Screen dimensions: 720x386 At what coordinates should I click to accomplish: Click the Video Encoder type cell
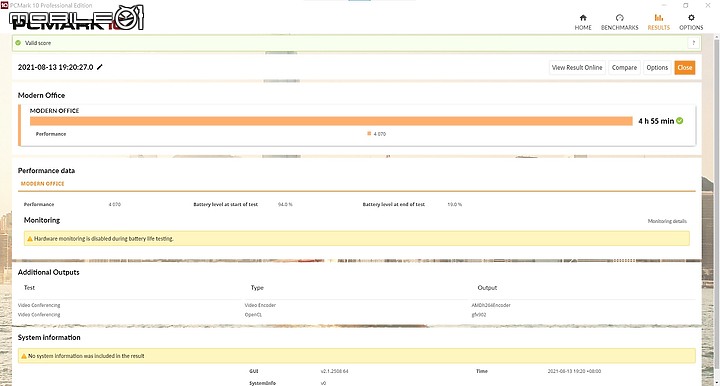pos(260,305)
